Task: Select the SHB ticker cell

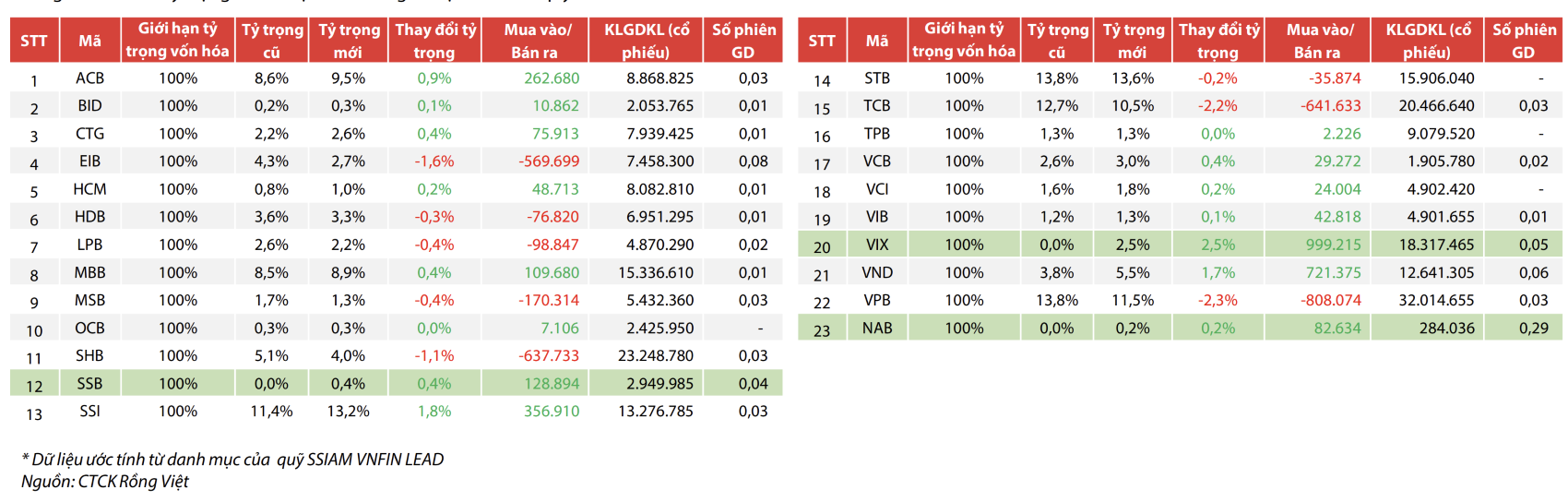Action: [89, 355]
